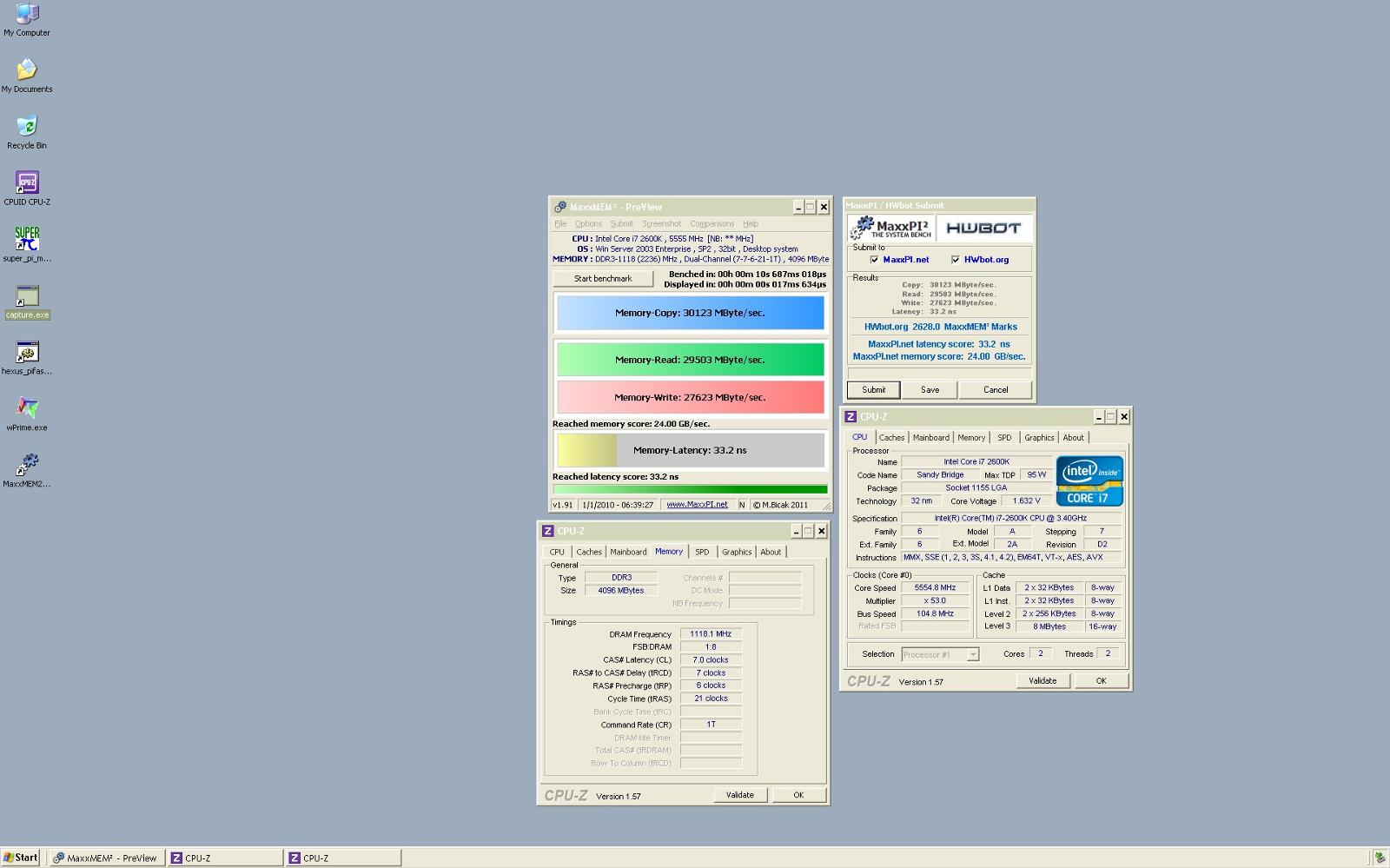Viewport: 1390px width, 868px height.
Task: Open Caches tab in CPU window of CPU-Z
Action: pos(891,438)
